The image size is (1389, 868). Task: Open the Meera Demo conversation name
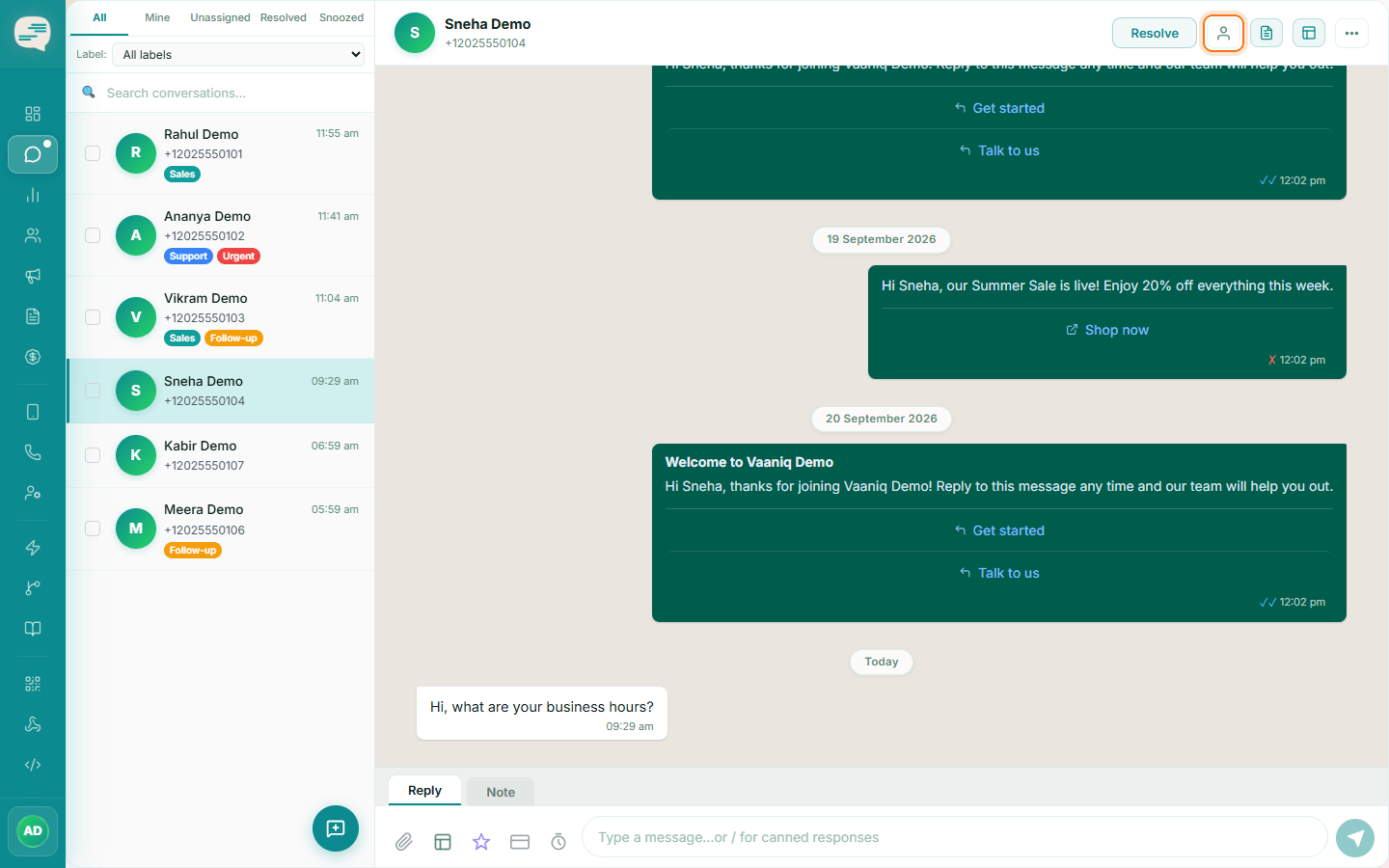204,509
